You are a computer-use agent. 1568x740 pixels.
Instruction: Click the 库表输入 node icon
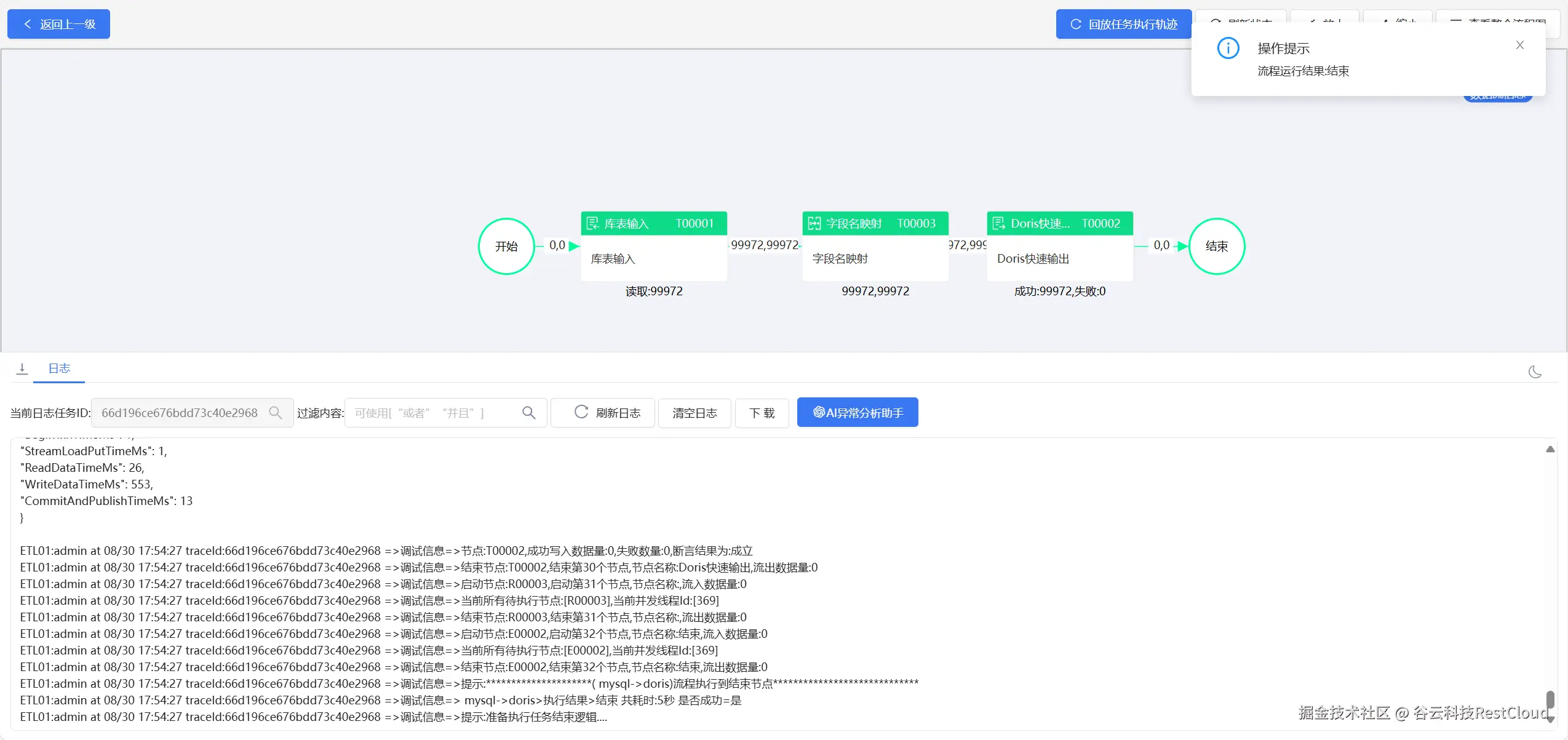(592, 223)
